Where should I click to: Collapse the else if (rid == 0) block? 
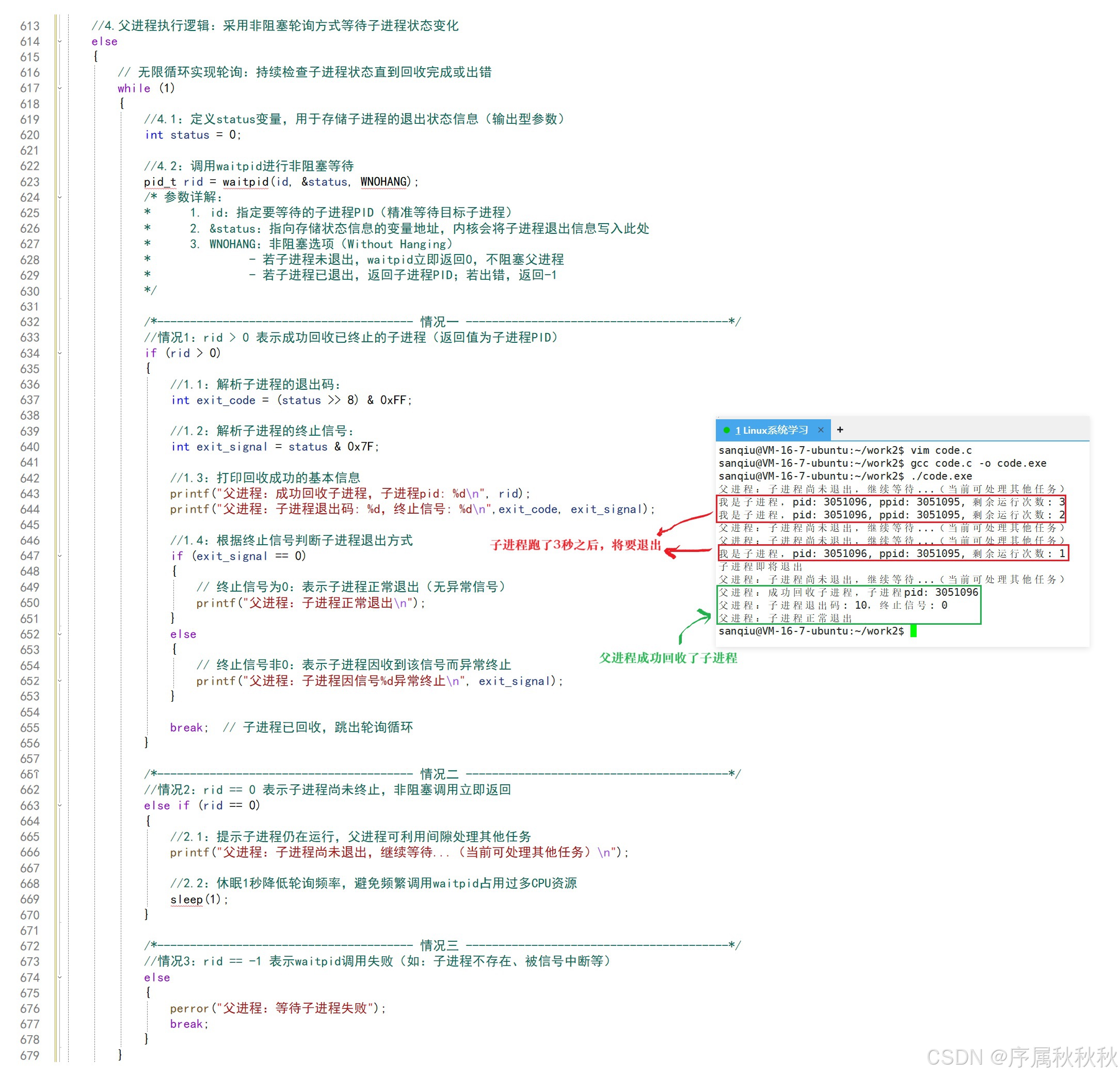59,805
